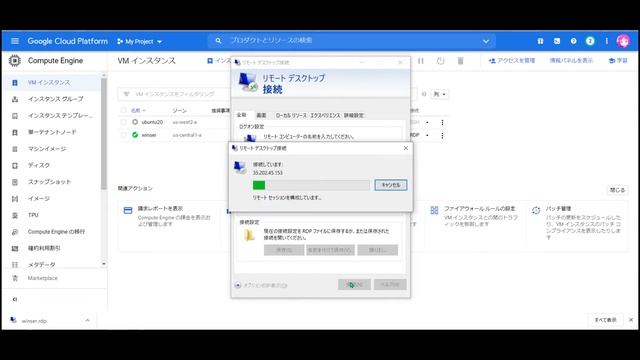640x360 pixels.
Task: Open the help question mark icon
Action: coord(573,41)
